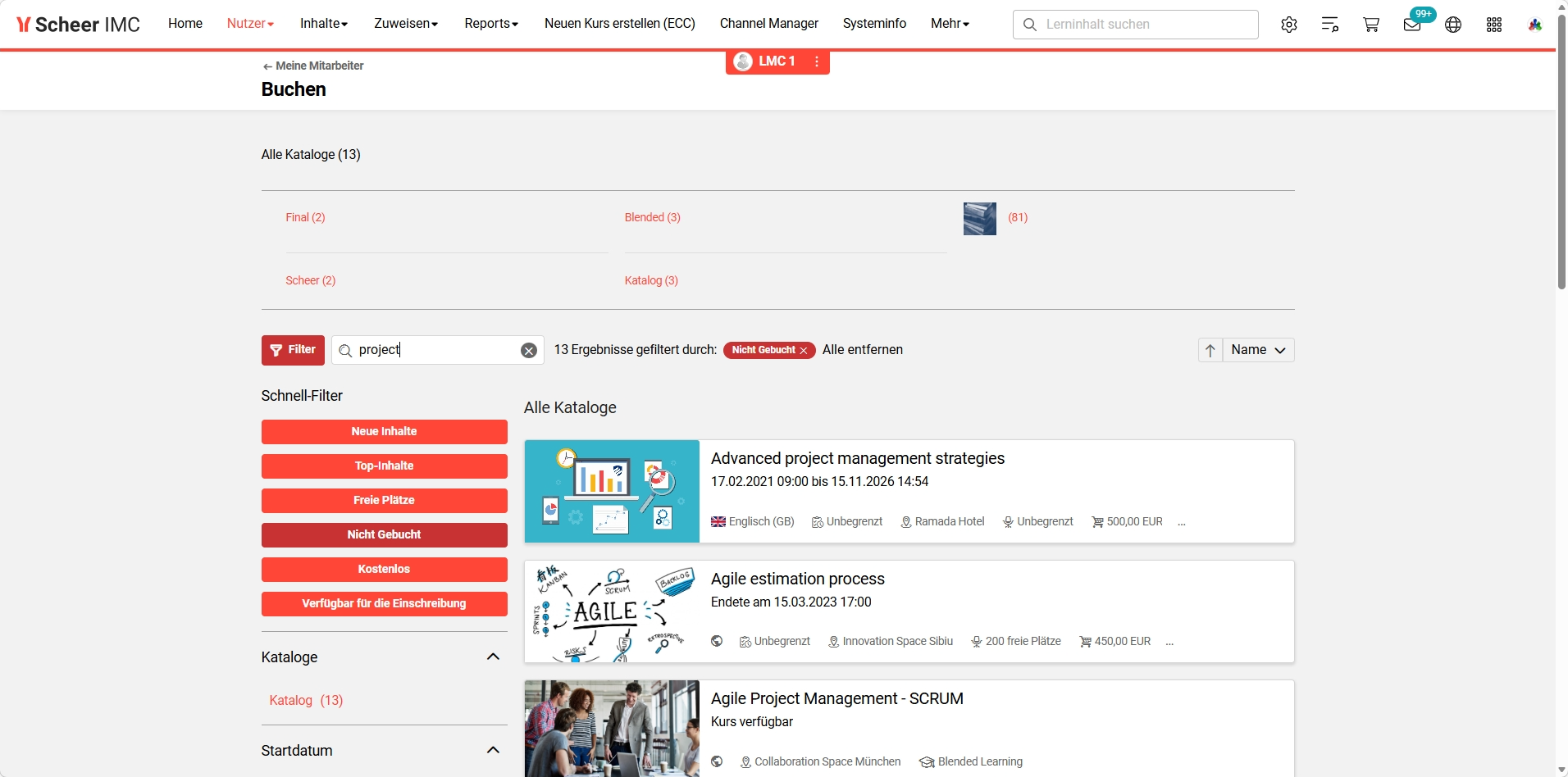This screenshot has width=1568, height=777.
Task: Click the search magnifier in Lerninhalt suchen
Action: click(x=1030, y=25)
